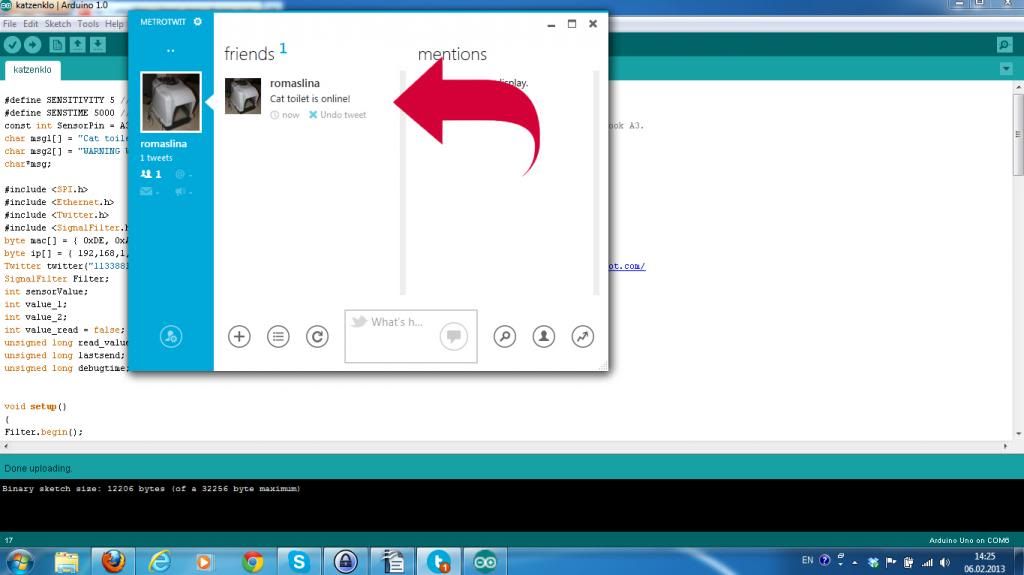
Task: Open the search magnifier in MetroTwit
Action: pos(505,337)
